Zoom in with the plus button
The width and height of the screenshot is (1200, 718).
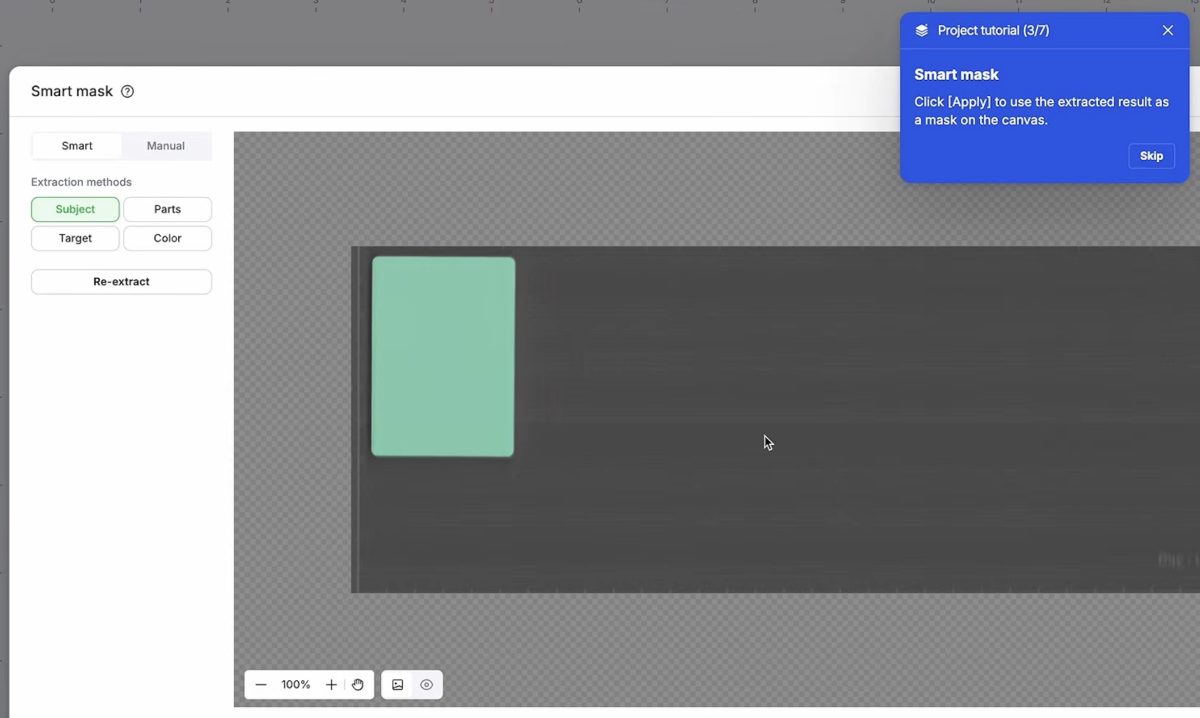[x=331, y=685]
